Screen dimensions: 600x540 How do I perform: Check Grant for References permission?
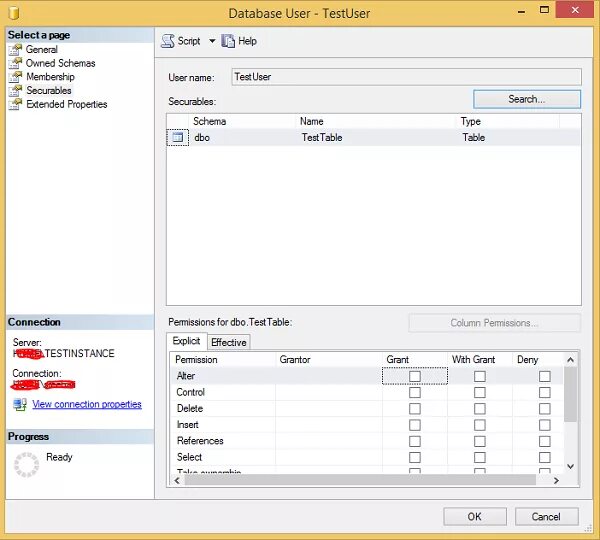point(415,441)
